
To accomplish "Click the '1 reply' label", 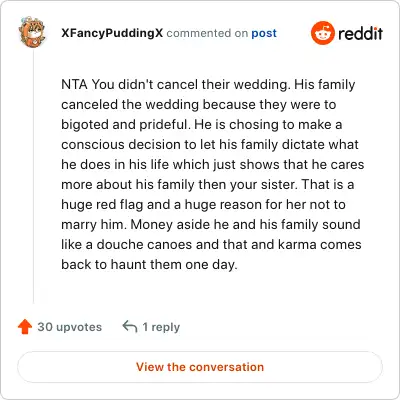I will pyautogui.click(x=161, y=327).
